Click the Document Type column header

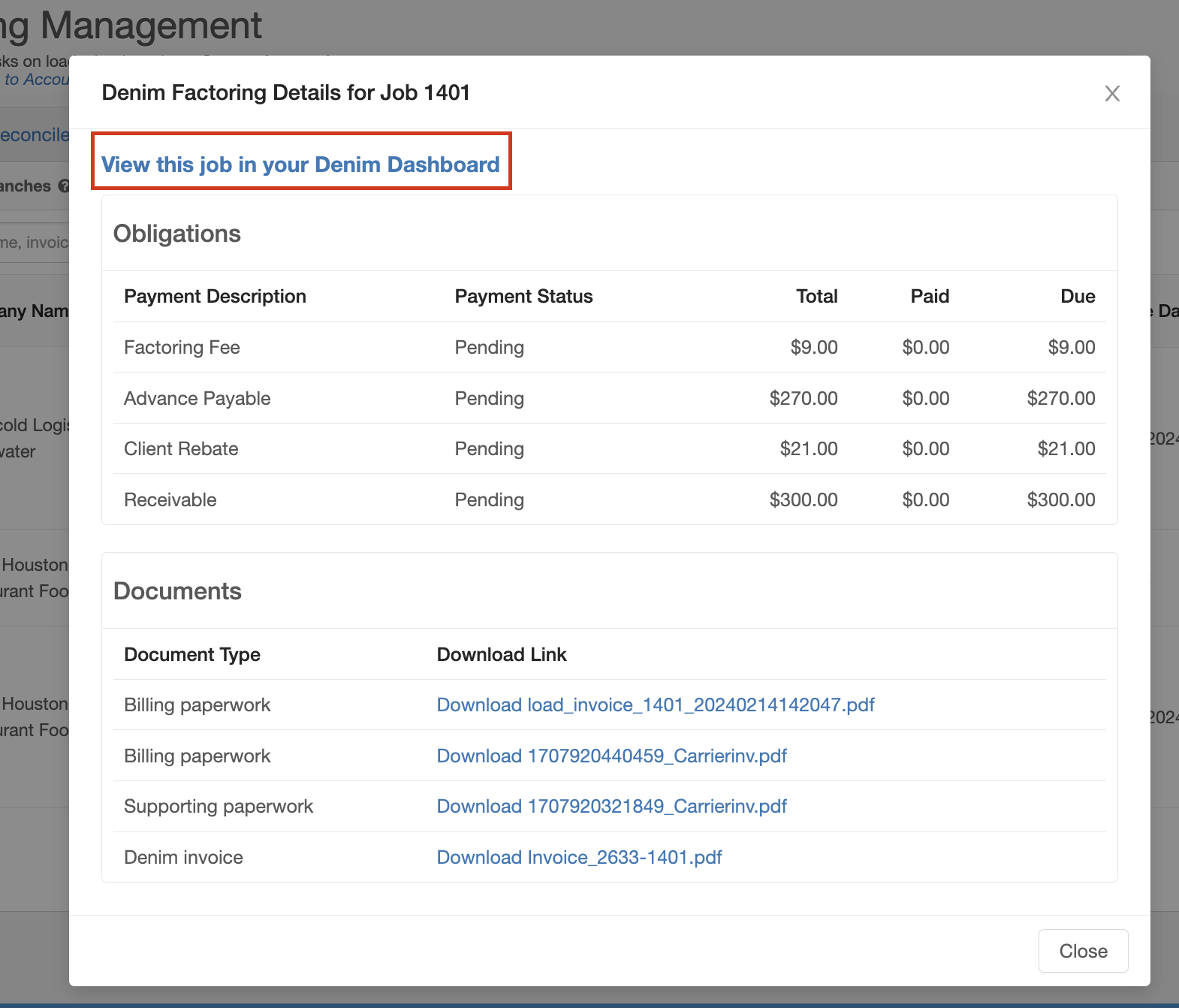tap(192, 654)
